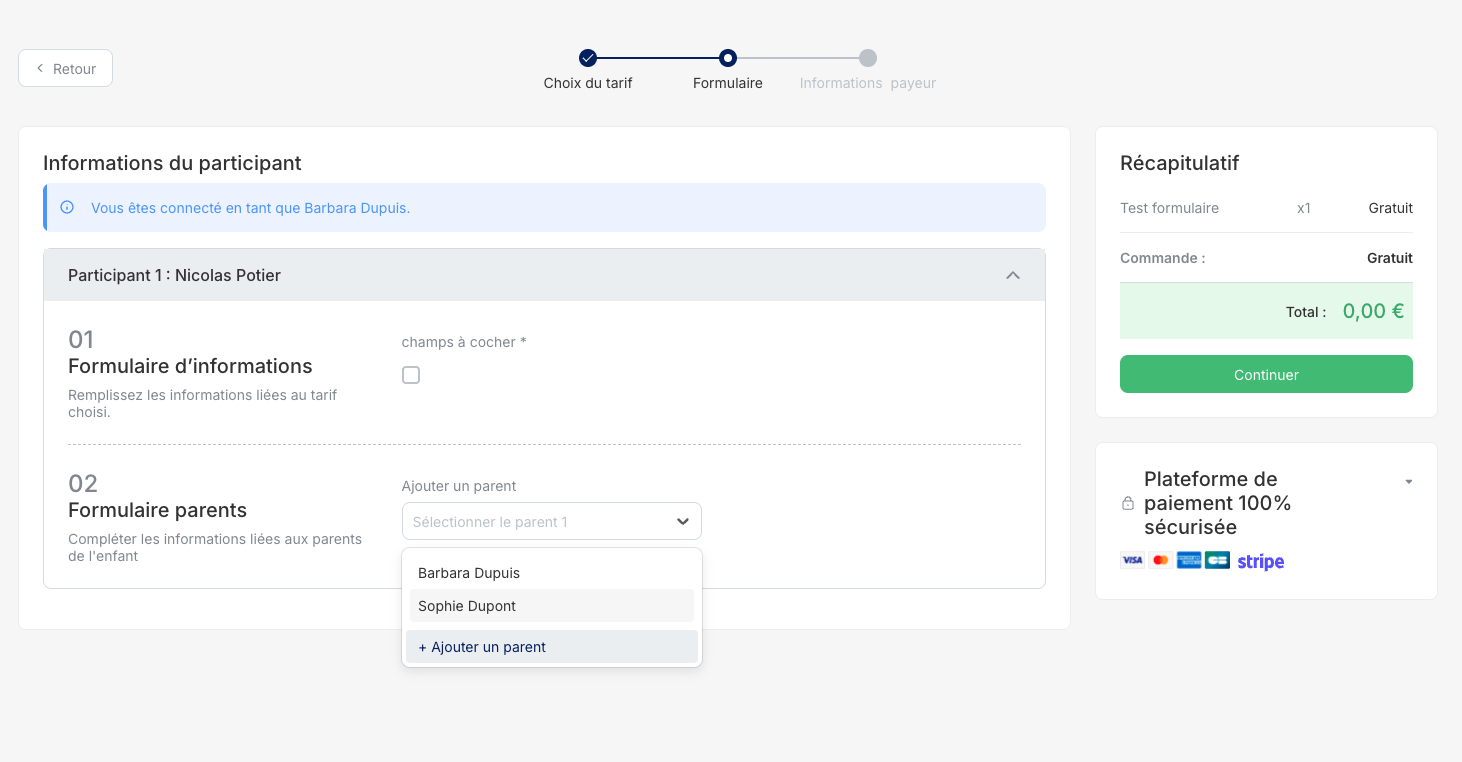The image size is (1462, 762).
Task: Click the completed Choix du tarif step circle
Action: (588, 58)
